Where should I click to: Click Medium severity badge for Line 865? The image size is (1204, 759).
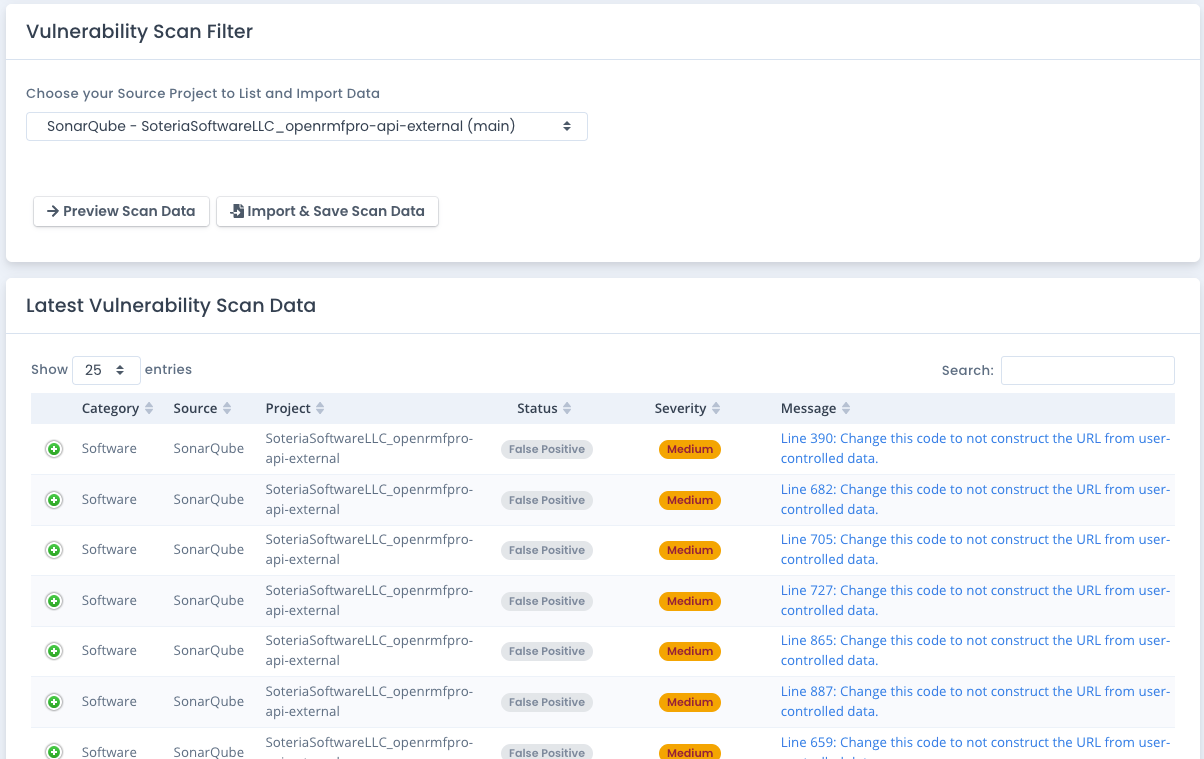point(690,651)
